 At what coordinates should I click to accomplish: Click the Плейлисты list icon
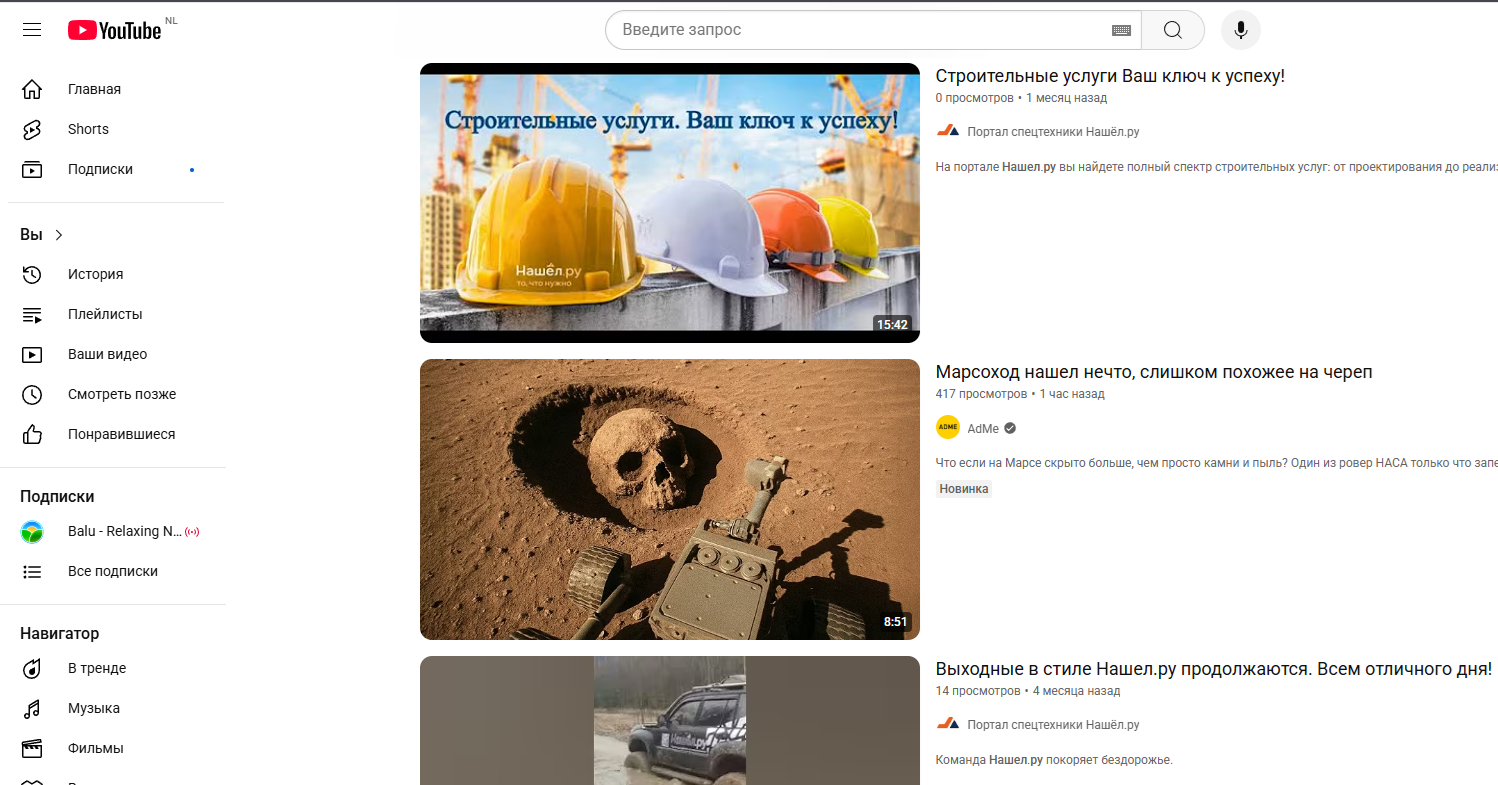coord(32,314)
